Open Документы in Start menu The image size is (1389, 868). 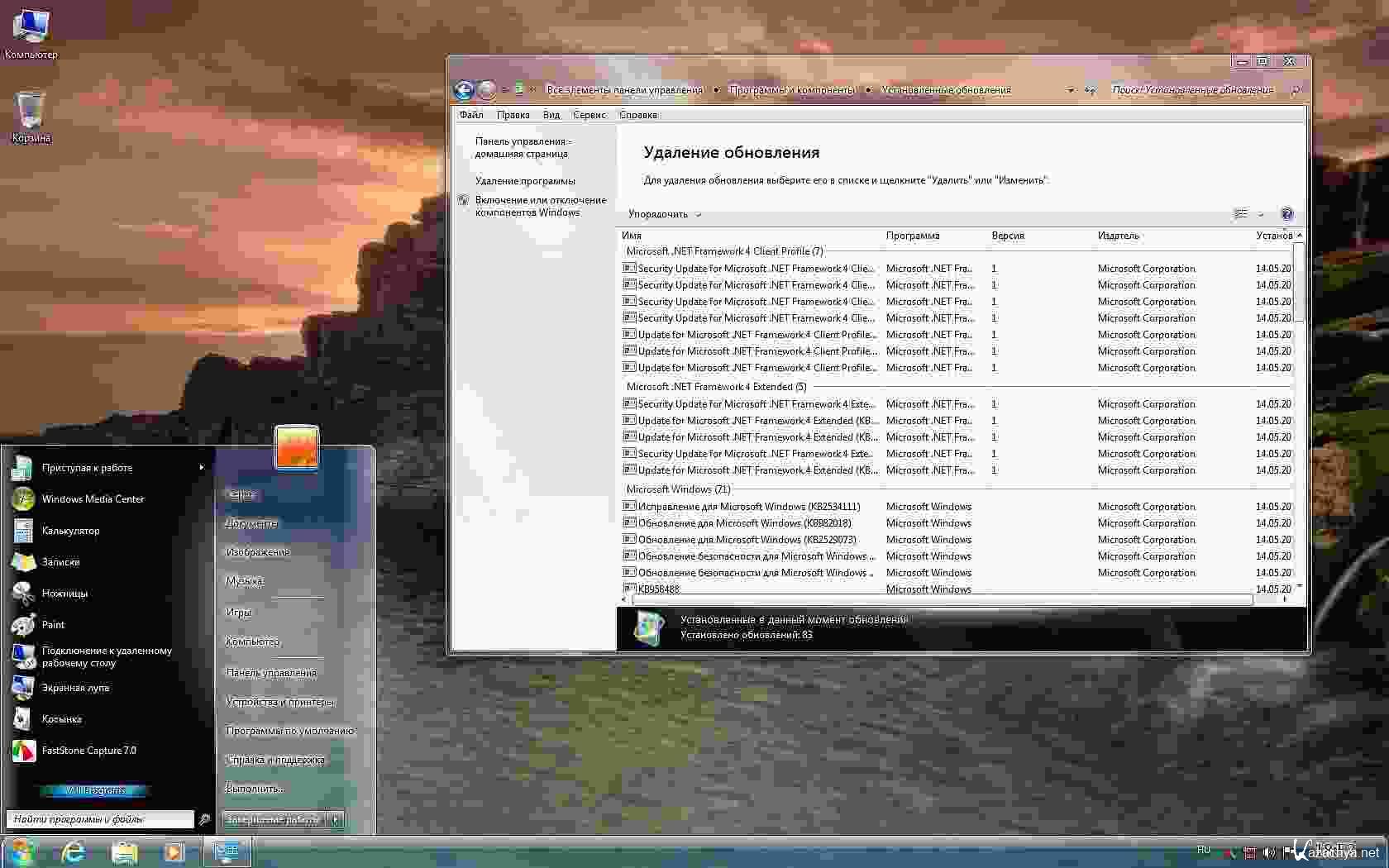coord(251,523)
